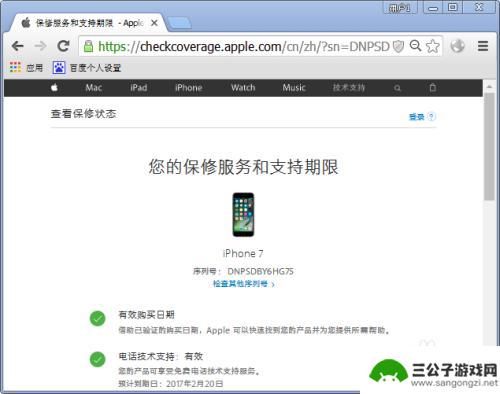The width and height of the screenshot is (500, 394).
Task: Click the green check beside 有效购买日期
Action: coord(97,318)
